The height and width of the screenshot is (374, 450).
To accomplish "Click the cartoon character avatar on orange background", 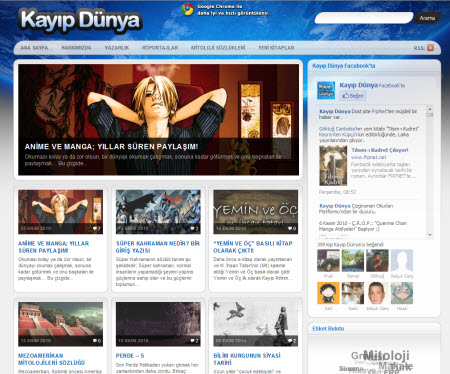I will click(328, 293).
